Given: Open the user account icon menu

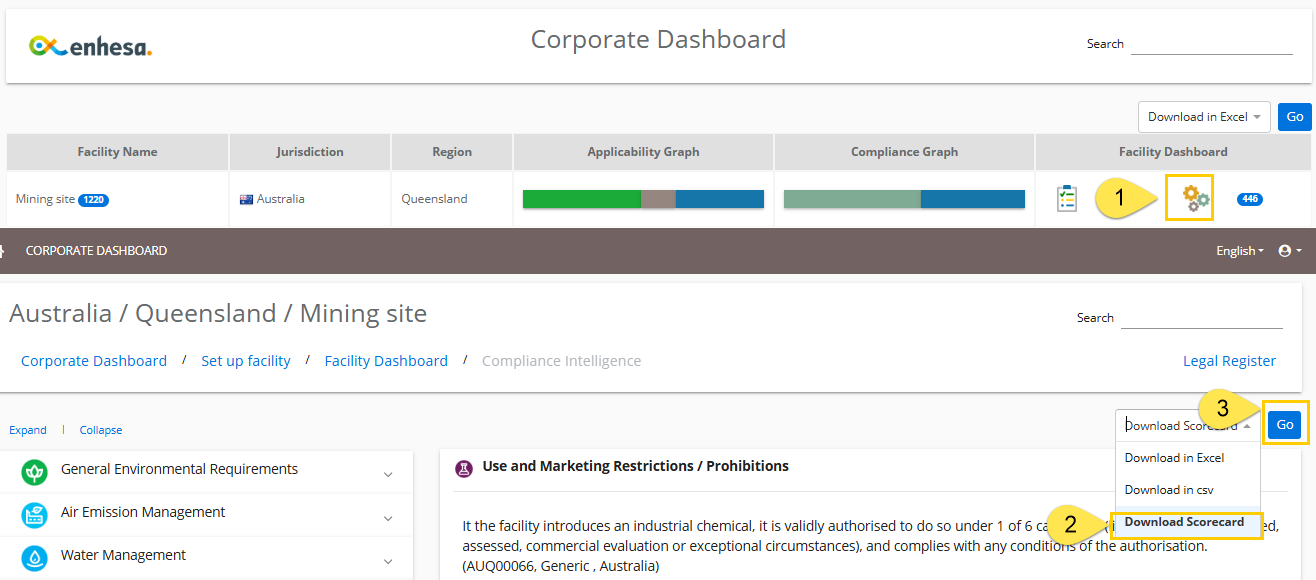Looking at the screenshot, I should 1290,251.
